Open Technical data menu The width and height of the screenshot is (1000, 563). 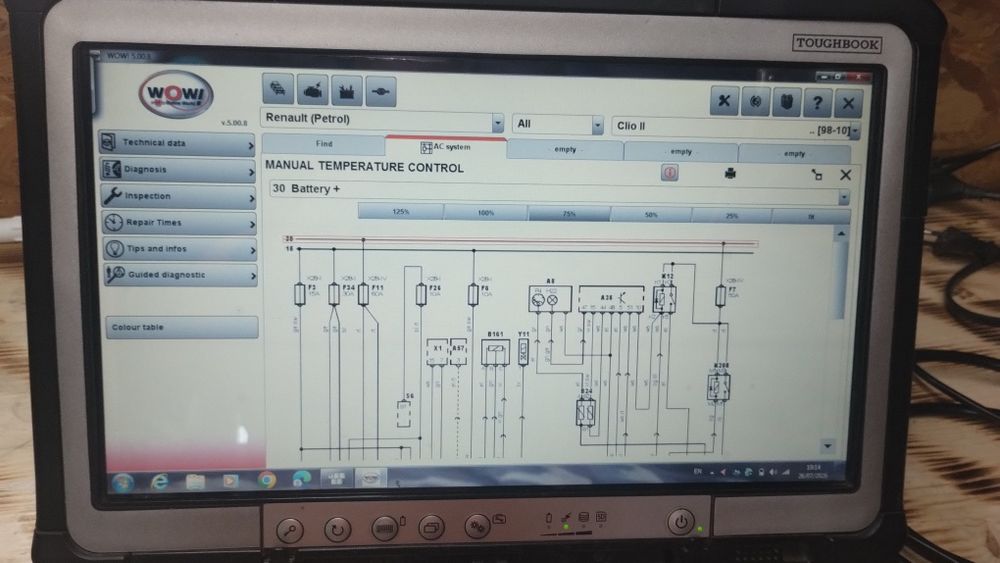pyautogui.click(x=177, y=143)
